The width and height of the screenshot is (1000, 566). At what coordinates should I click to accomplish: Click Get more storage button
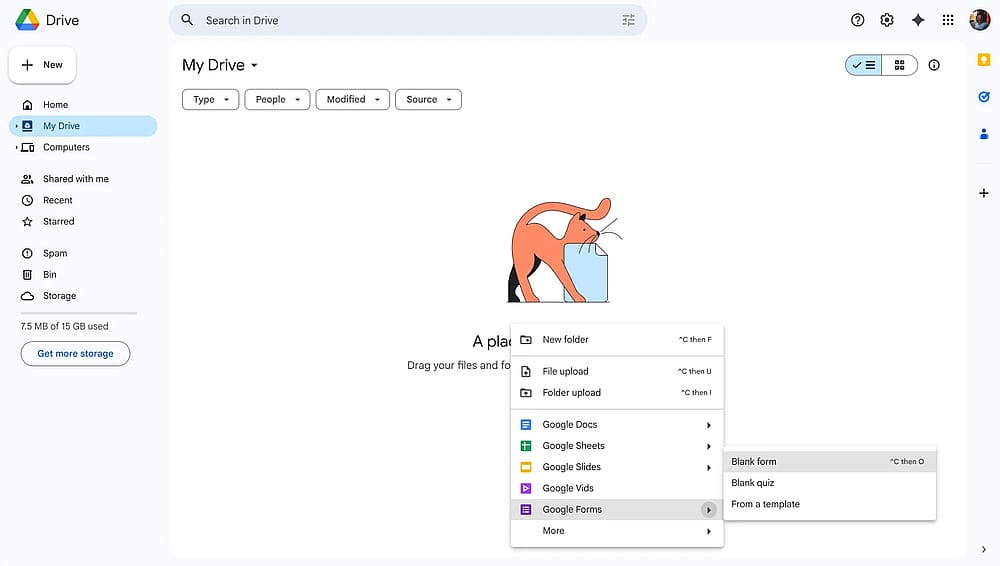pos(75,354)
